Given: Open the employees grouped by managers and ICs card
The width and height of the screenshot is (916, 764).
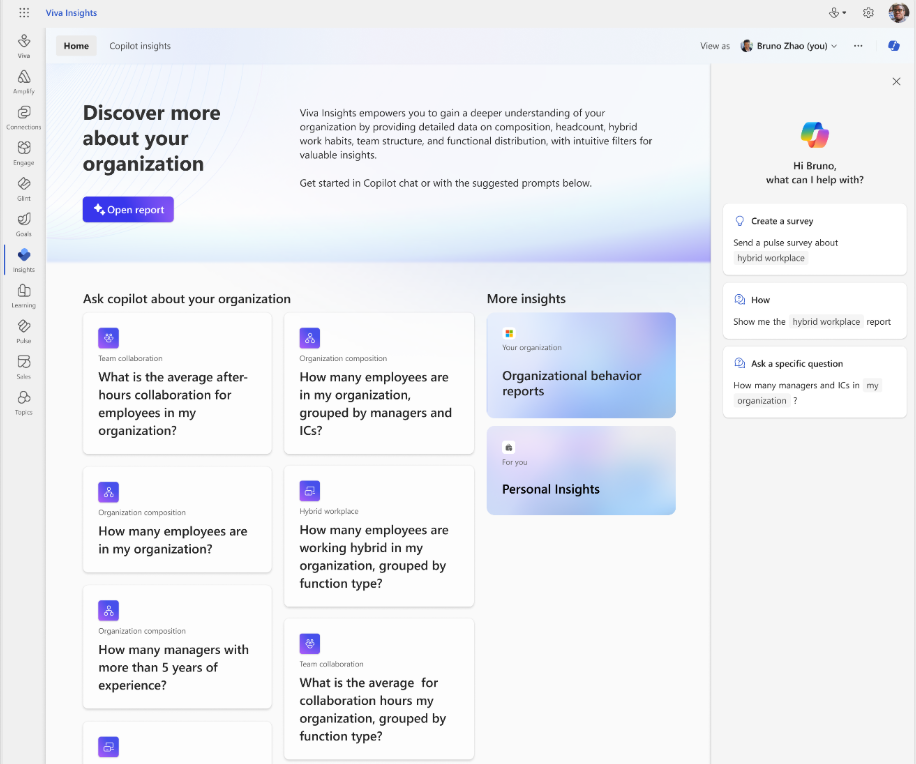Looking at the screenshot, I should (x=379, y=383).
